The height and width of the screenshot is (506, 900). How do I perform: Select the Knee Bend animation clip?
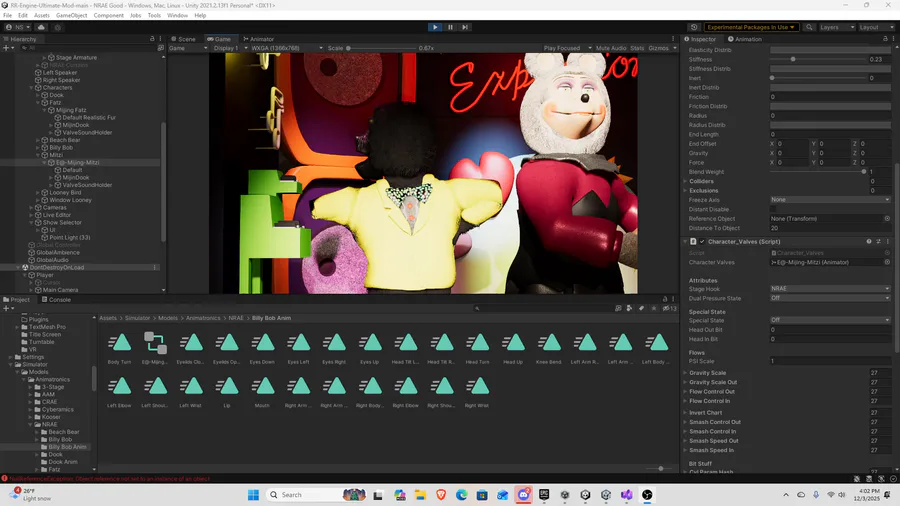549,348
